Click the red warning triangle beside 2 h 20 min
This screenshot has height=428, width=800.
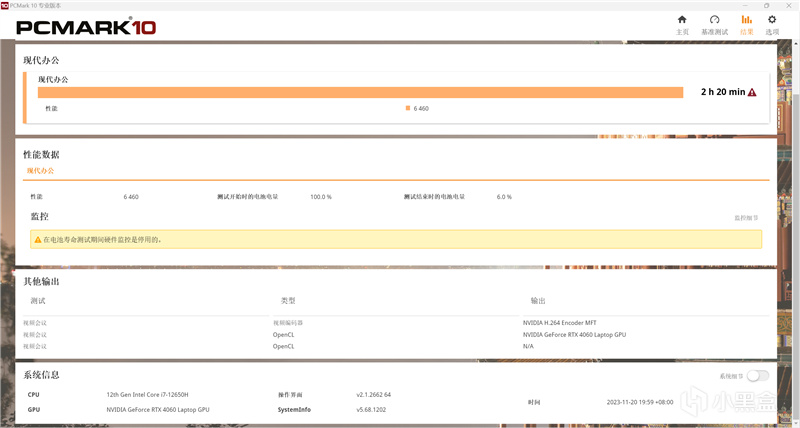pyautogui.click(x=752, y=92)
